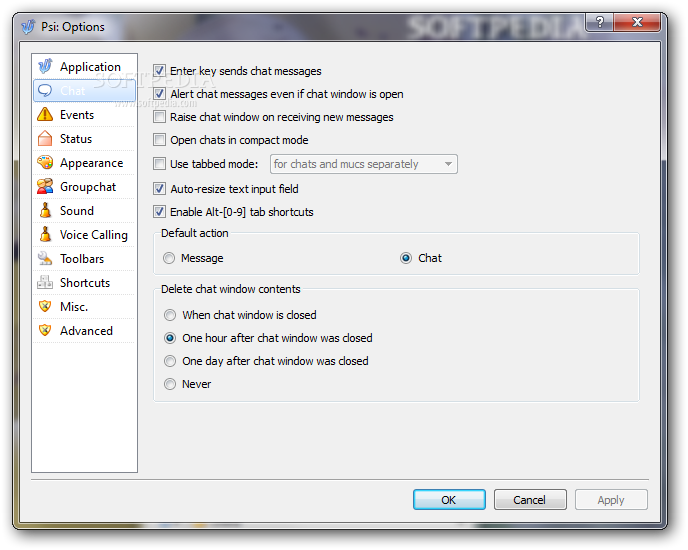Click the Groupchat people icon

[45, 187]
